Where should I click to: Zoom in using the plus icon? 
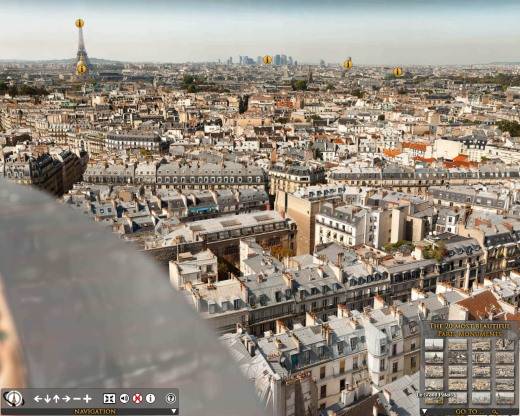tap(87, 399)
